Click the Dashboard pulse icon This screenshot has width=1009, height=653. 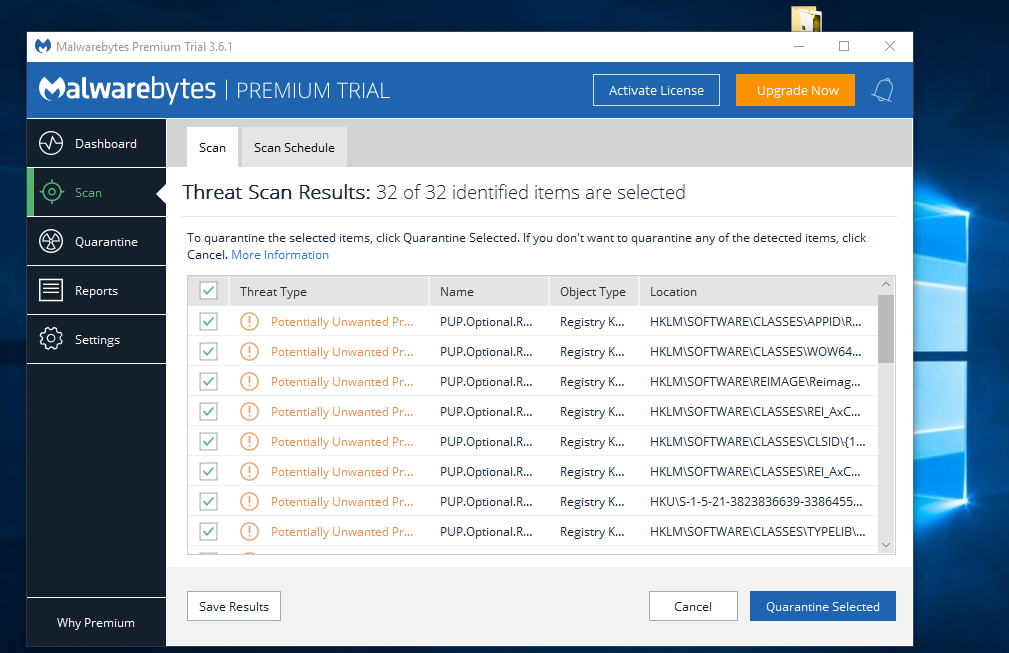pyautogui.click(x=51, y=143)
